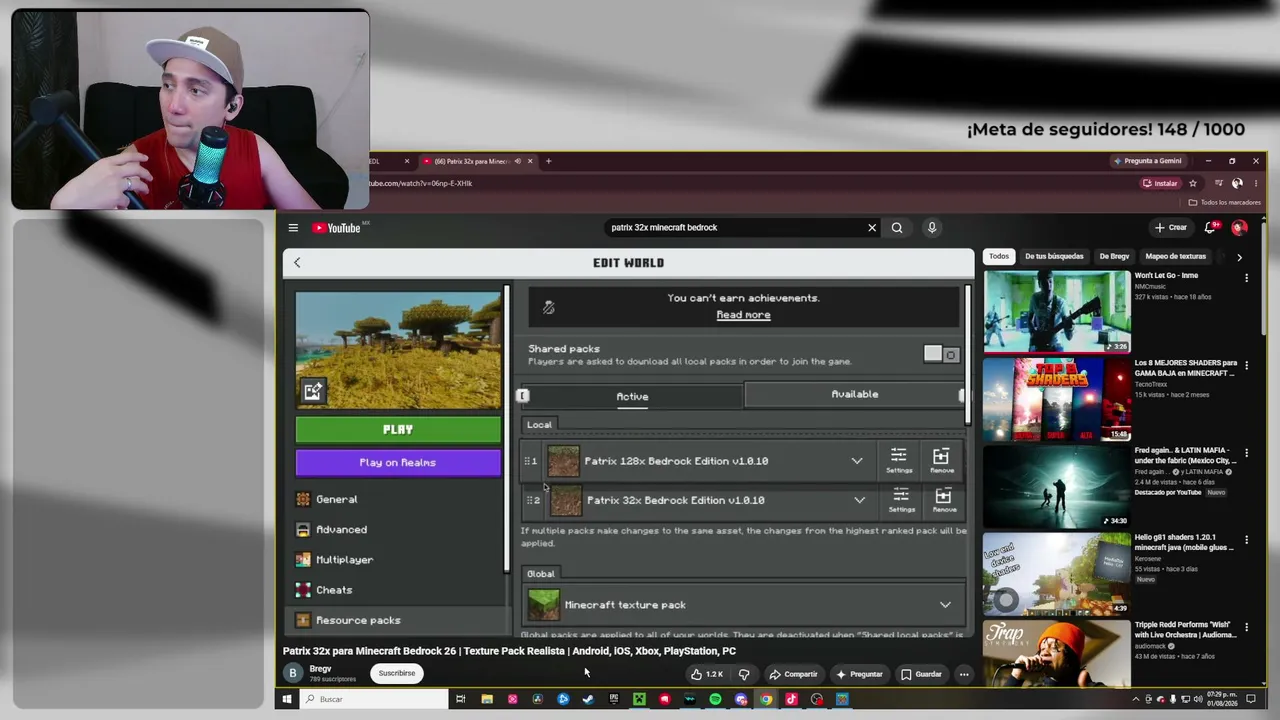
Task: Click the Windows taskbar Buscar search box
Action: (x=375, y=699)
